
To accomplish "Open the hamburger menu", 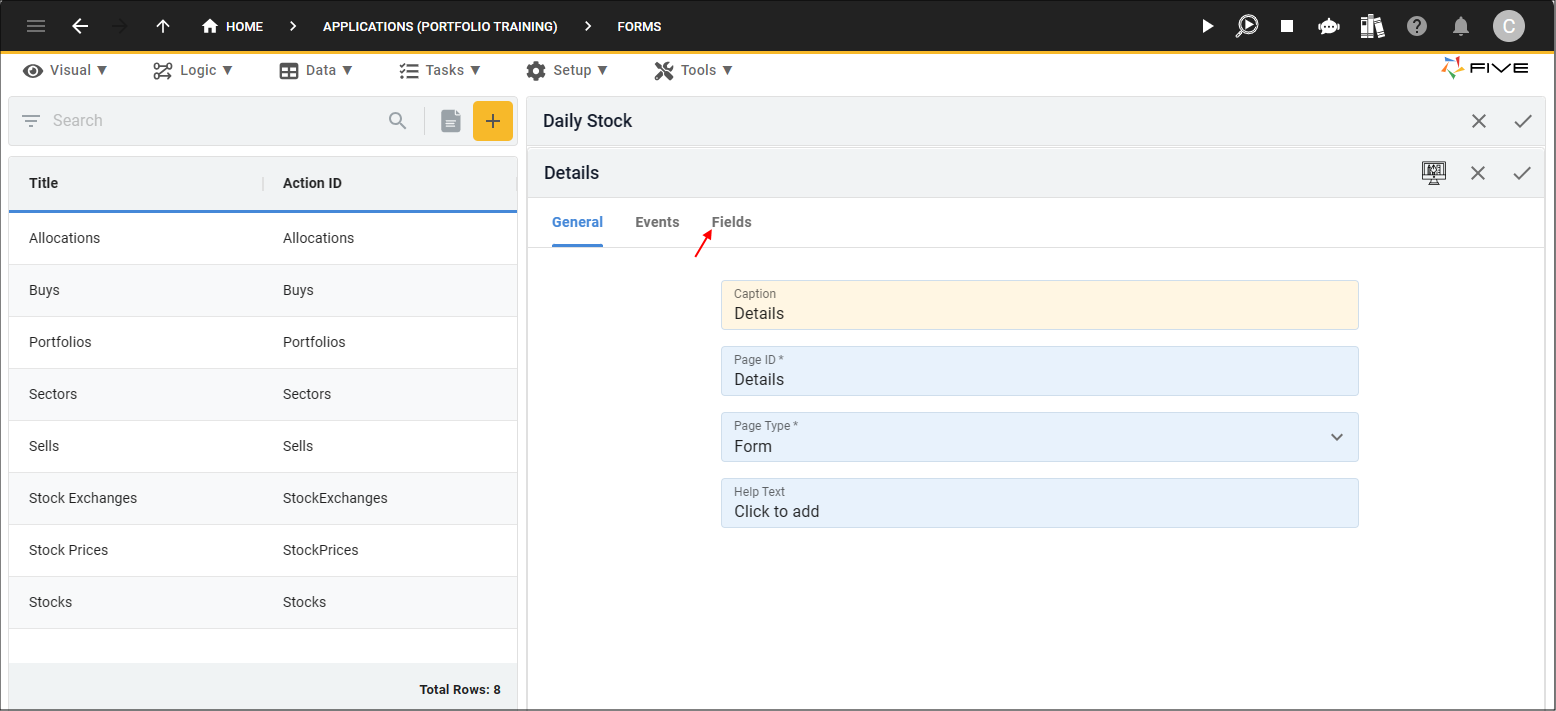I will (x=36, y=26).
